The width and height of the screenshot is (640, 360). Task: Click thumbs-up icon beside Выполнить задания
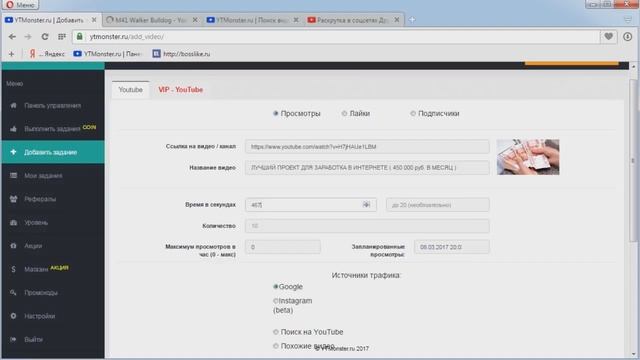click(x=13, y=129)
